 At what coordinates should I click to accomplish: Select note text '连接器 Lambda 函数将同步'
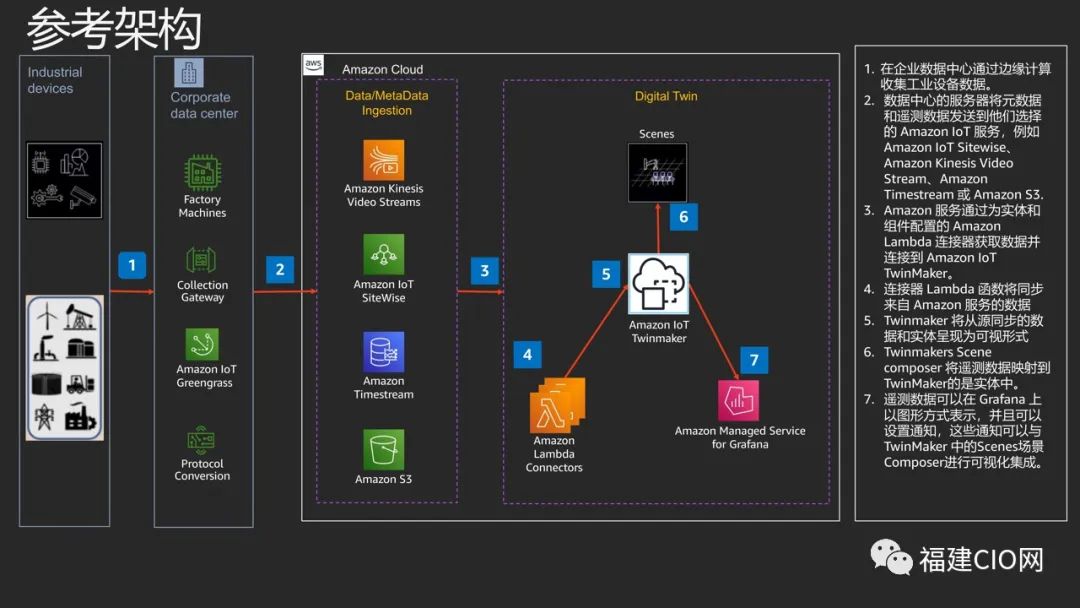point(963,289)
